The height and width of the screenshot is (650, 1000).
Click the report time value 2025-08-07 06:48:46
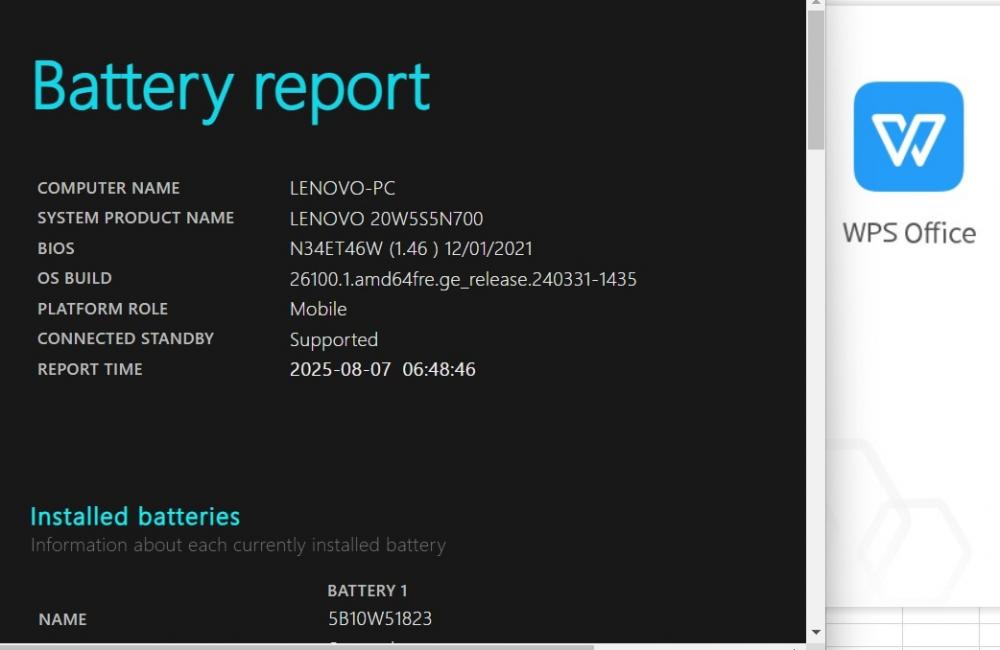point(383,369)
